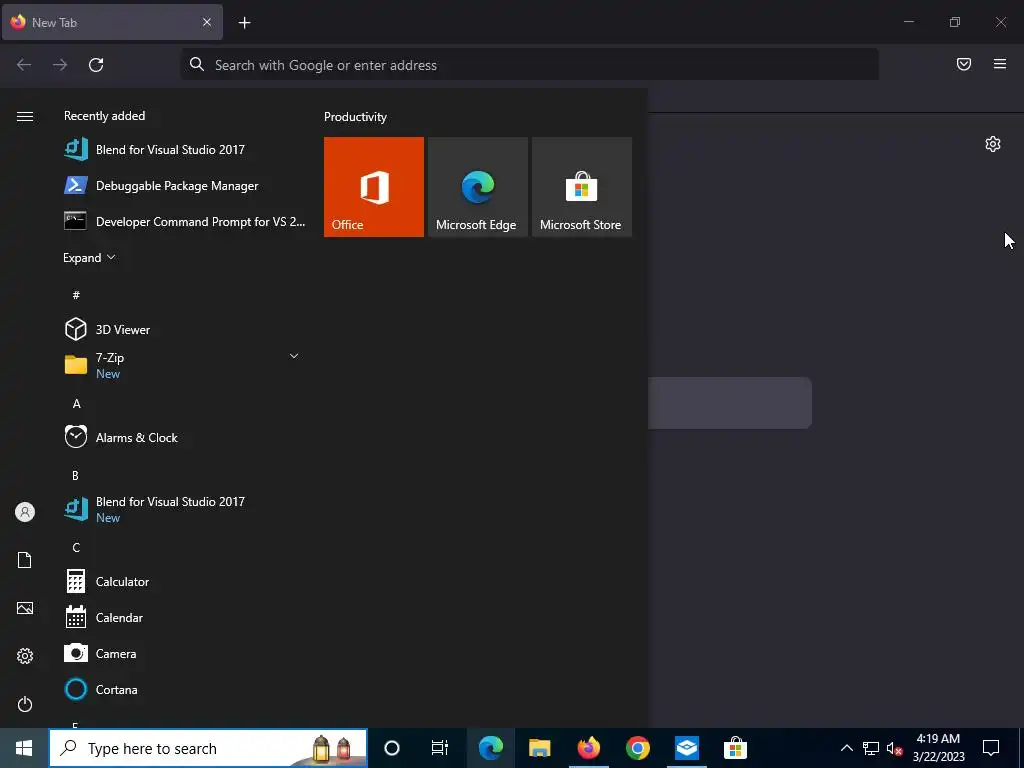Reload the page in Firefox

pyautogui.click(x=96, y=65)
